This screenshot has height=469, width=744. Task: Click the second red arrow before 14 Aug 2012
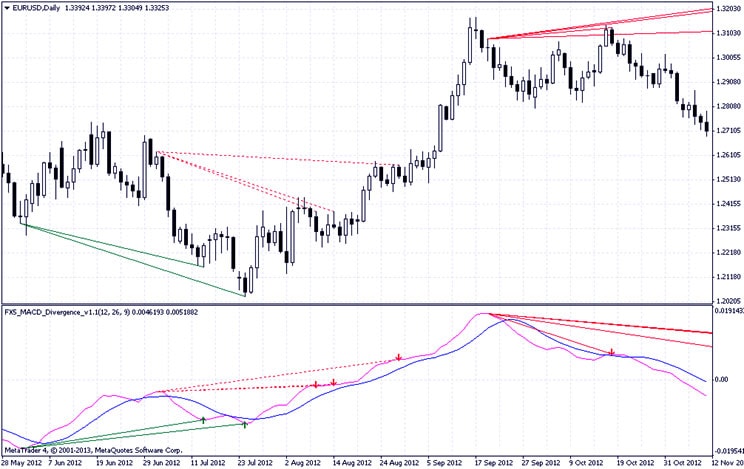pos(333,383)
